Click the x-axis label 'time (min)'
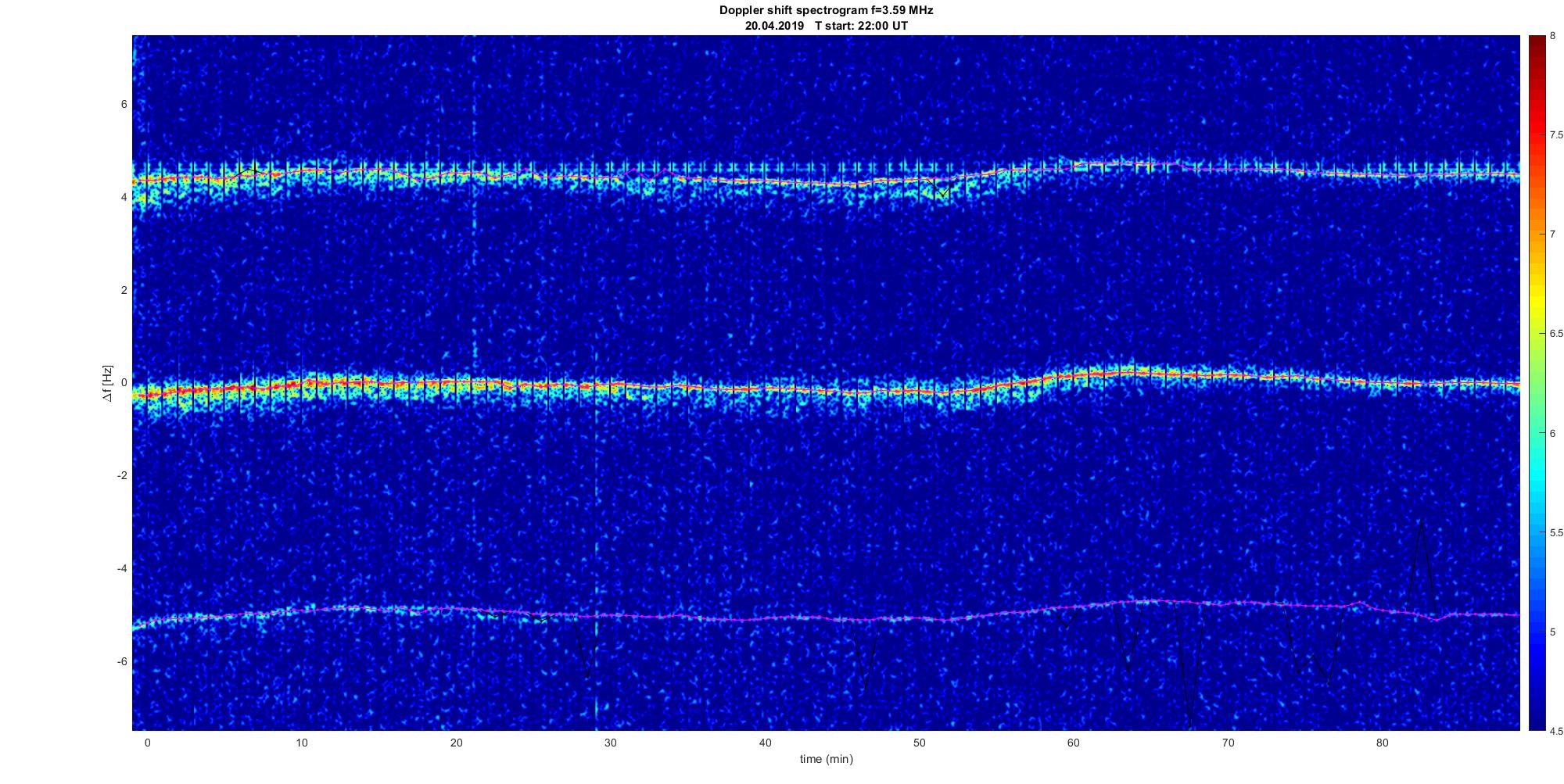Viewport: 1564px width, 784px height. (x=826, y=759)
